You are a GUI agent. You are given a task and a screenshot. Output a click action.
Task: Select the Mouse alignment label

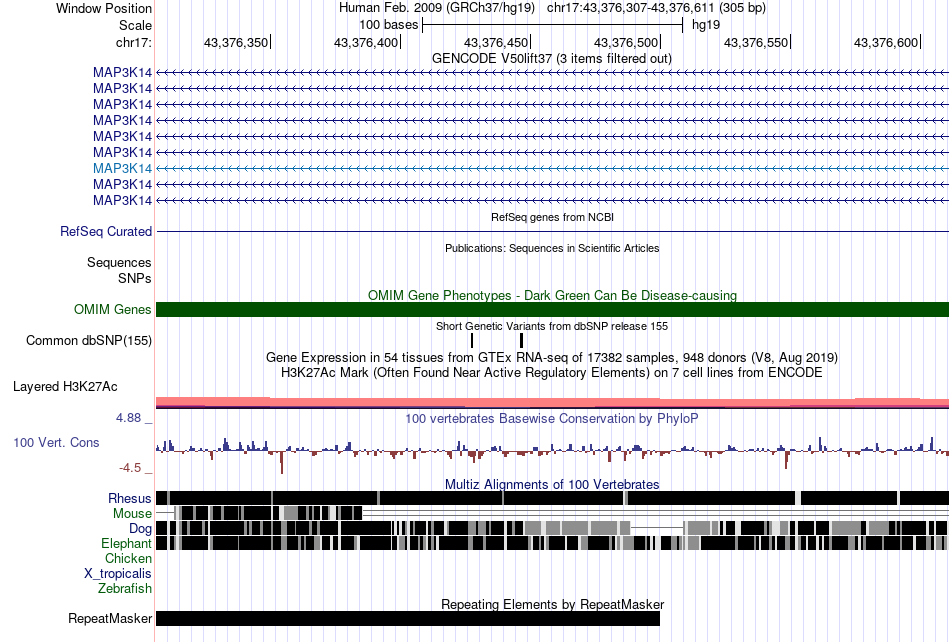point(132,514)
